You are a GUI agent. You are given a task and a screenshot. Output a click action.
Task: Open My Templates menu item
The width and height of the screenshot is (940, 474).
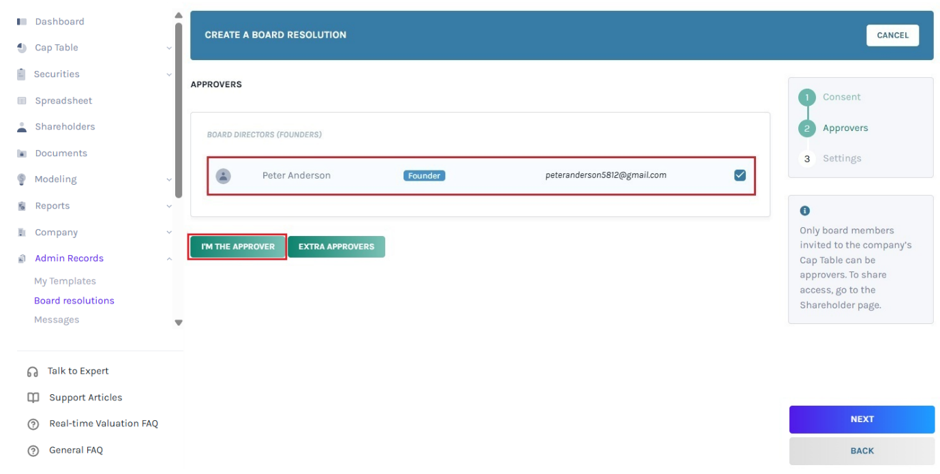[65, 281]
